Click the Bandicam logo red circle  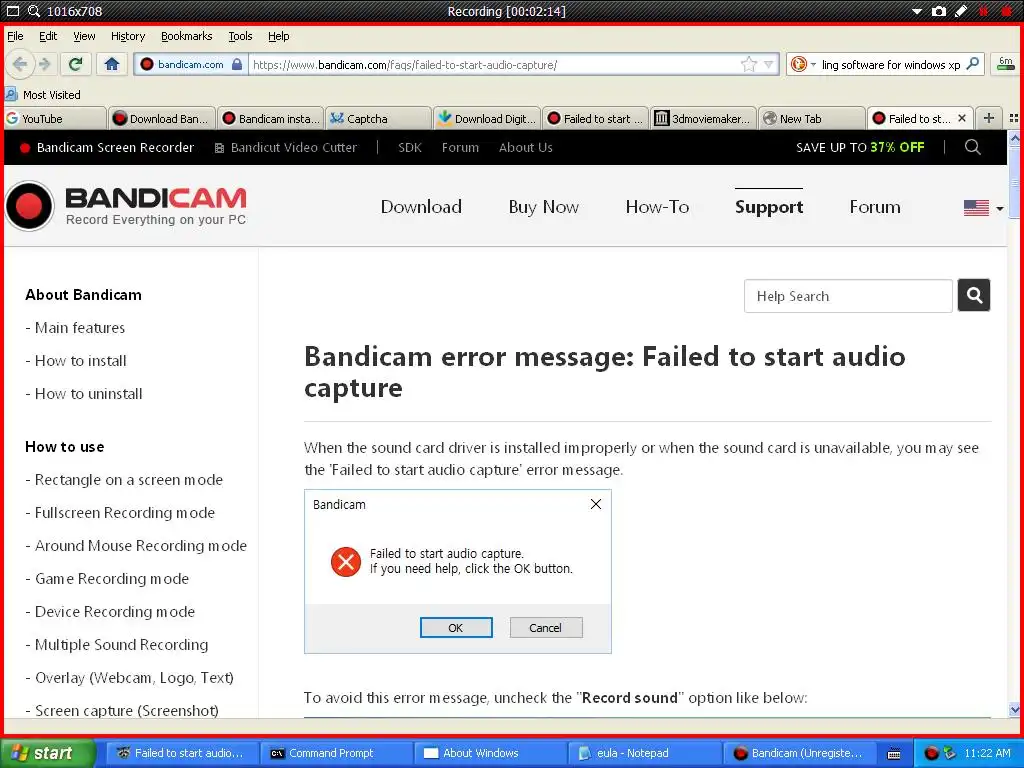pyautogui.click(x=29, y=206)
